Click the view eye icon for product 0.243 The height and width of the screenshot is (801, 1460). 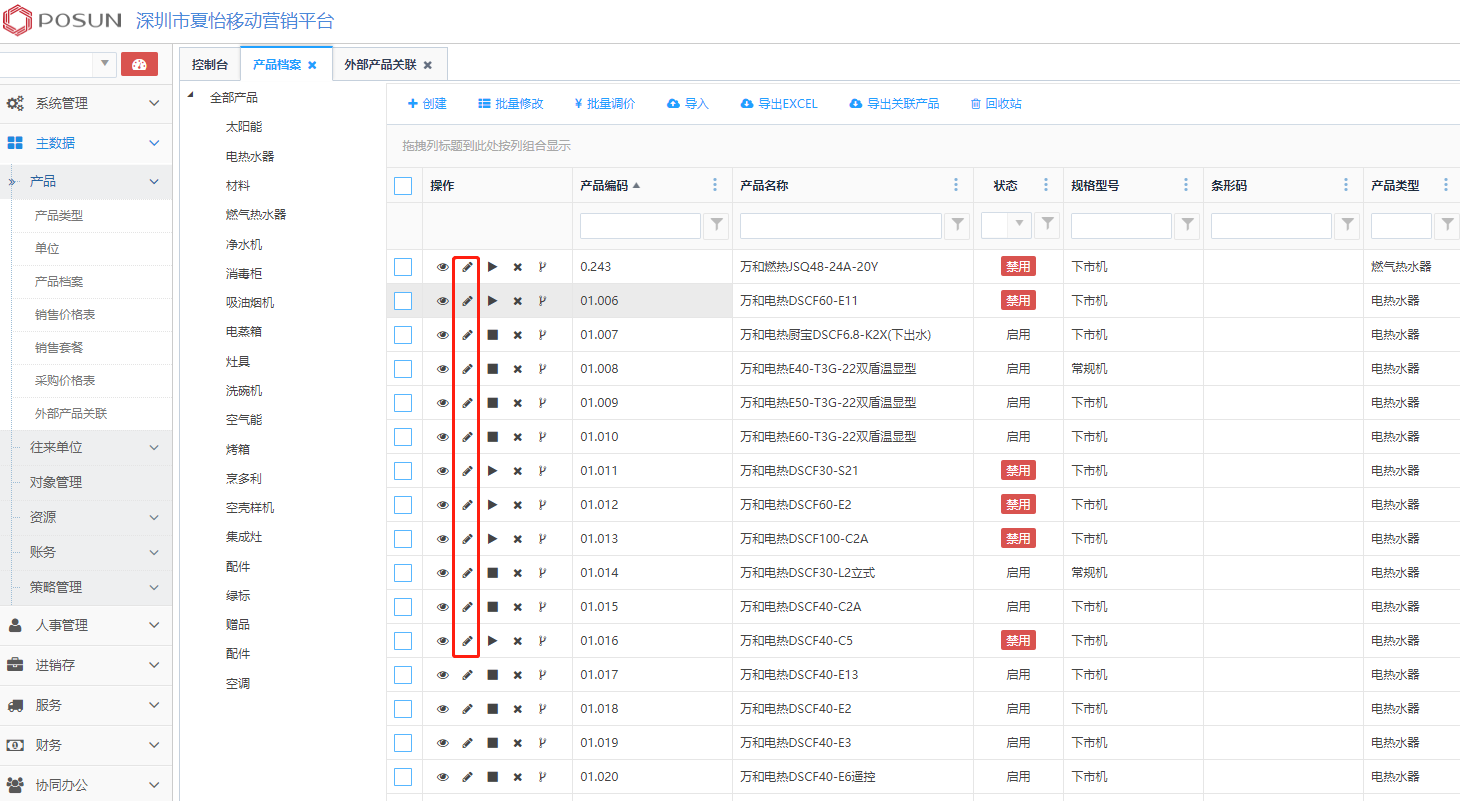(x=443, y=267)
